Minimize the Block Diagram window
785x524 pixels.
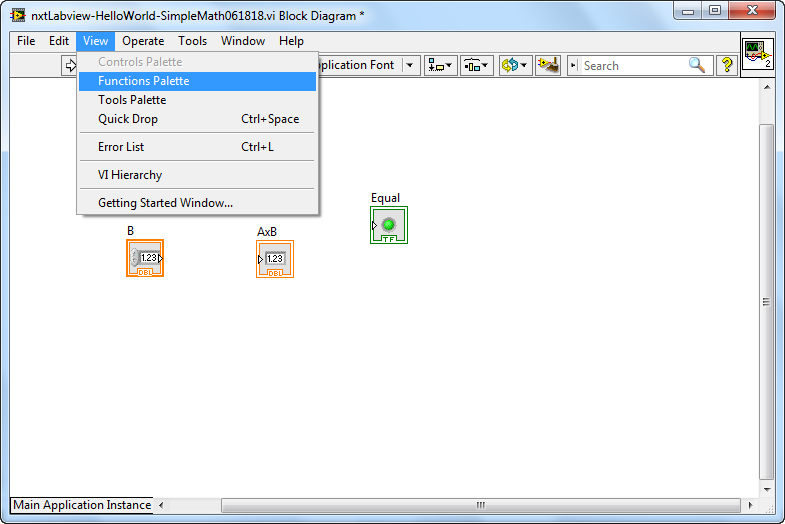pos(688,11)
